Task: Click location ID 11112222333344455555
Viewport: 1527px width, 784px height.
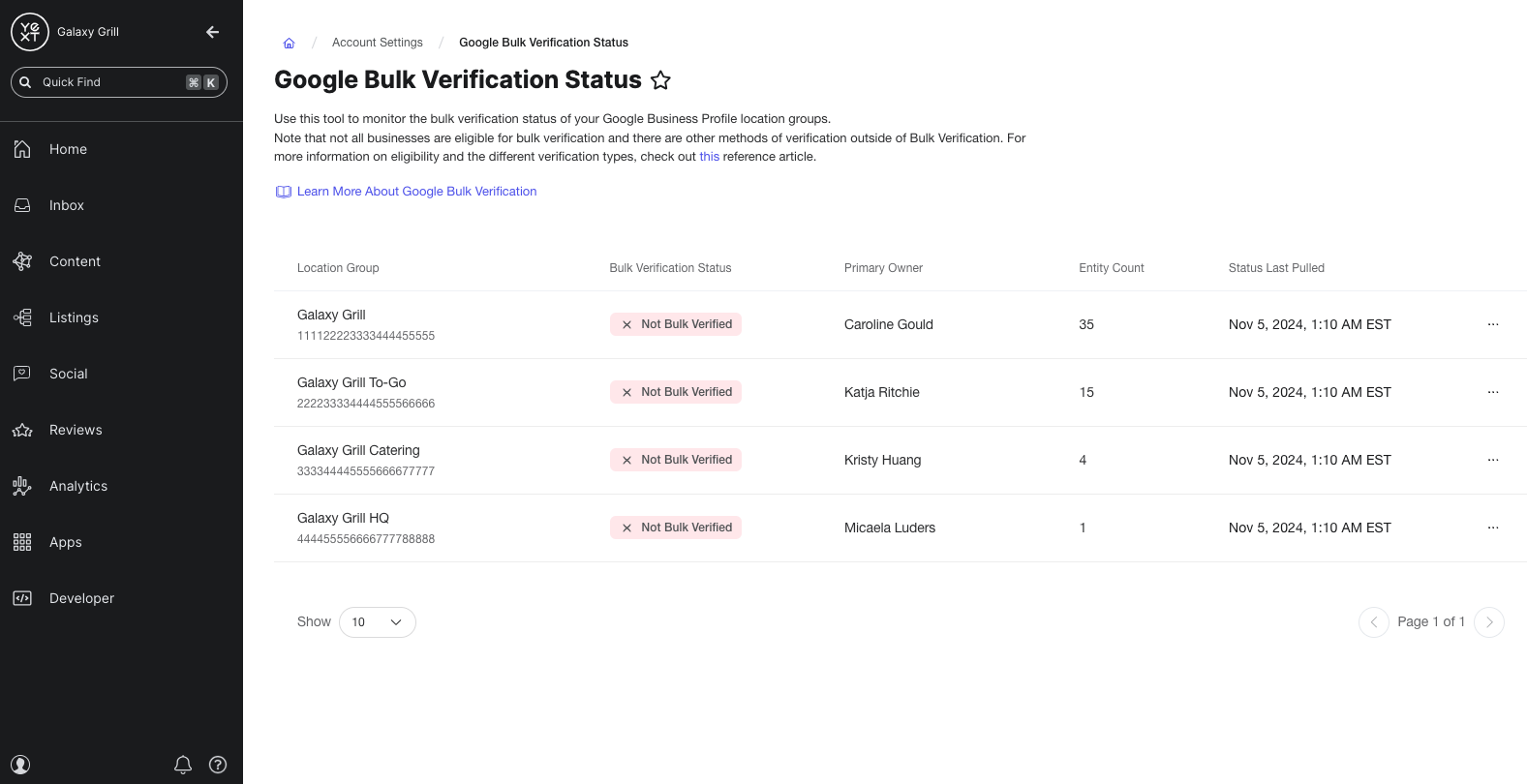Action: (x=366, y=336)
